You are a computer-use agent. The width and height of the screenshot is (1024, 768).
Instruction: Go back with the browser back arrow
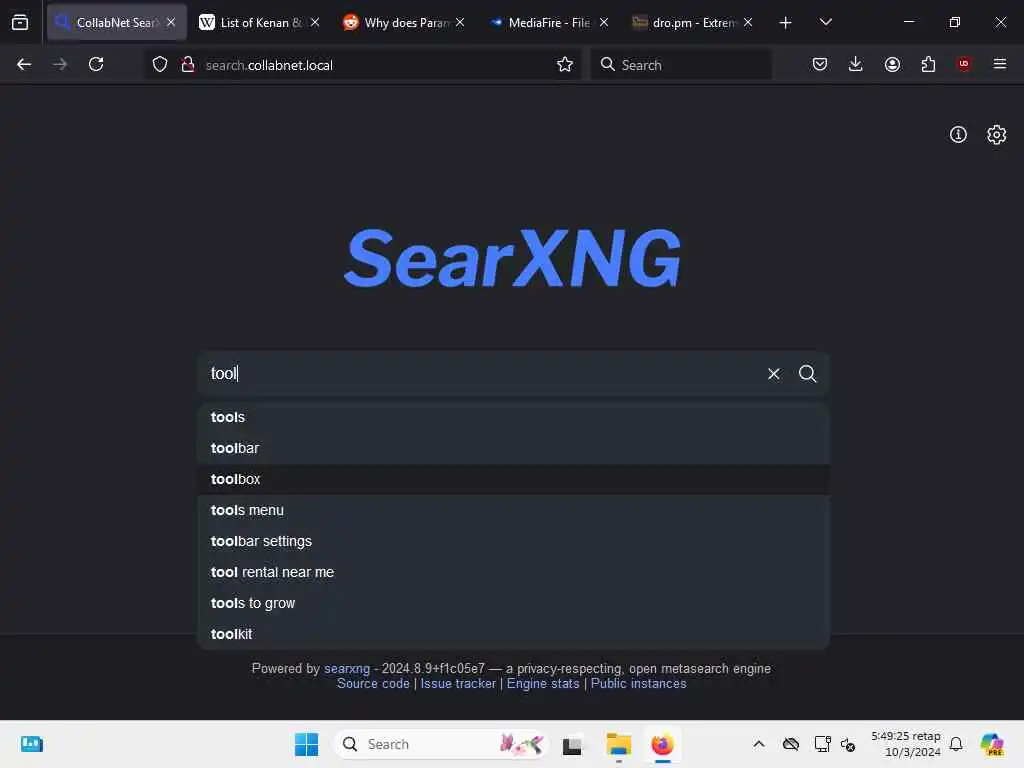pyautogui.click(x=24, y=64)
